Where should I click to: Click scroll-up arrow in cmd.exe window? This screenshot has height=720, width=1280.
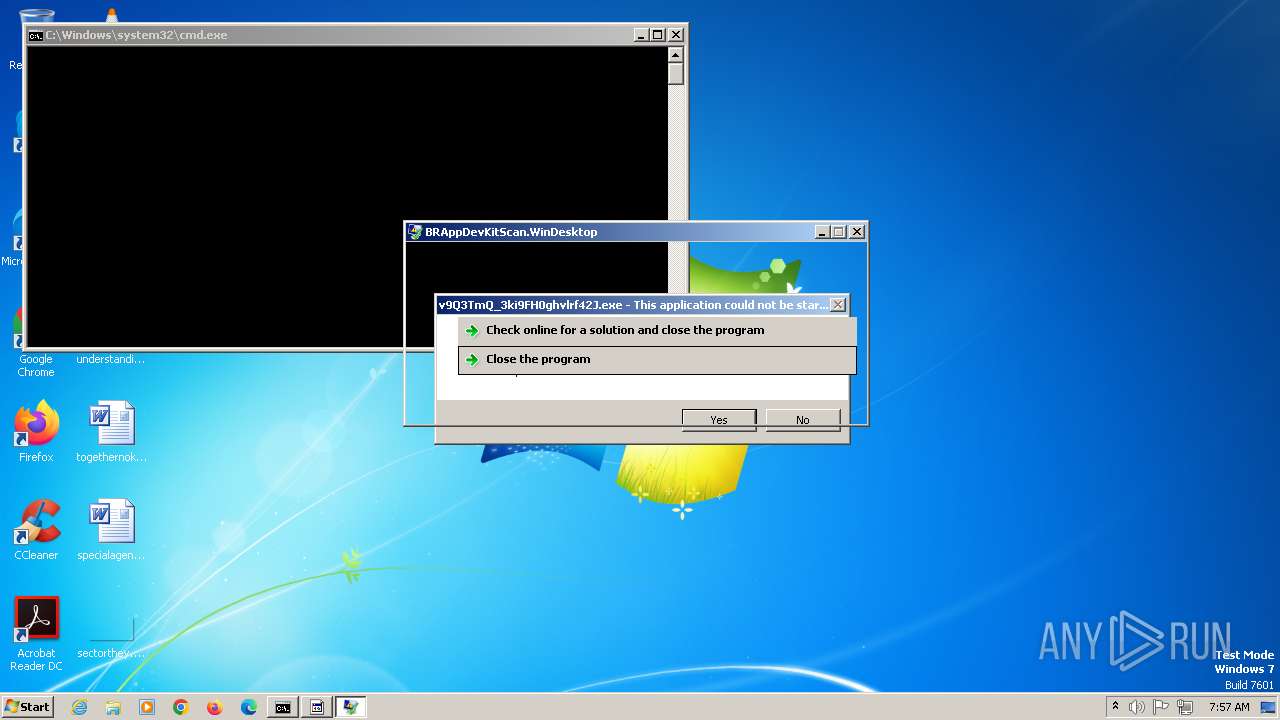tap(676, 55)
